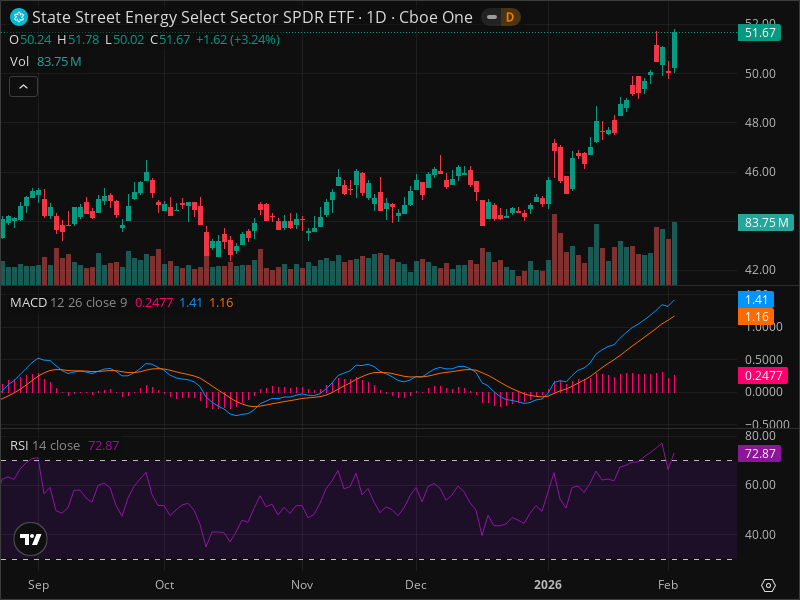
Task: Click the Dec label on time axis
Action: pyautogui.click(x=416, y=585)
